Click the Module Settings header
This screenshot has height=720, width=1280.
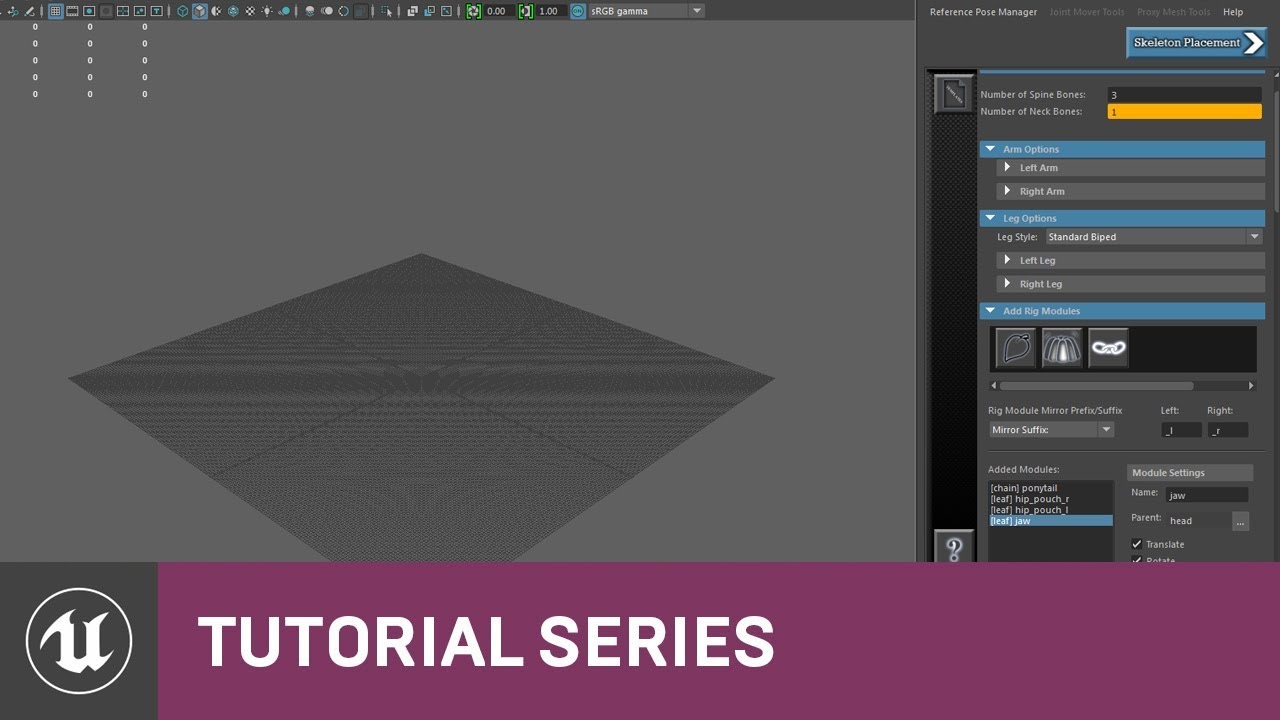[x=1190, y=473]
